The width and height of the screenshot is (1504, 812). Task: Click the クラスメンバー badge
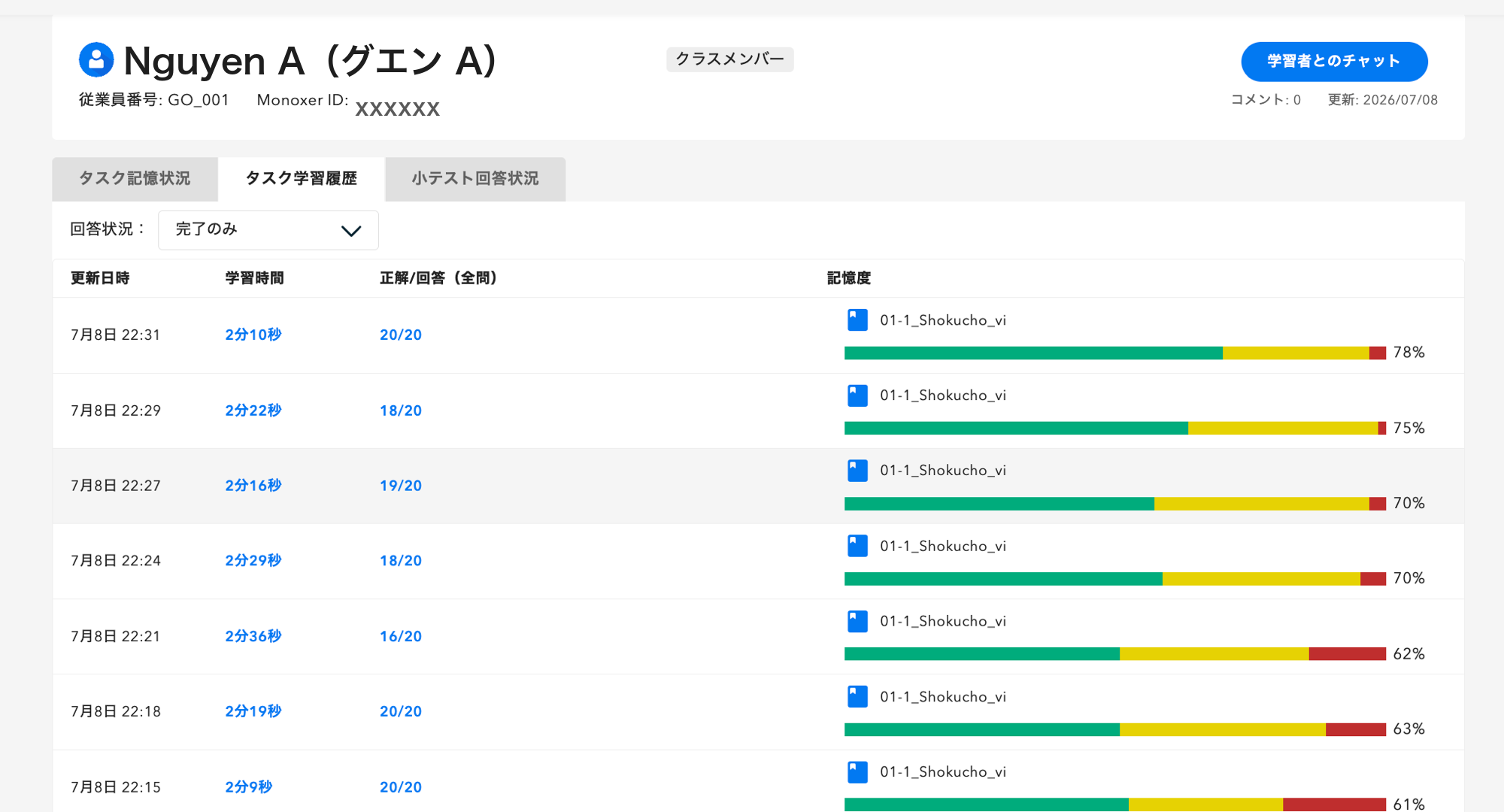pyautogui.click(x=729, y=59)
